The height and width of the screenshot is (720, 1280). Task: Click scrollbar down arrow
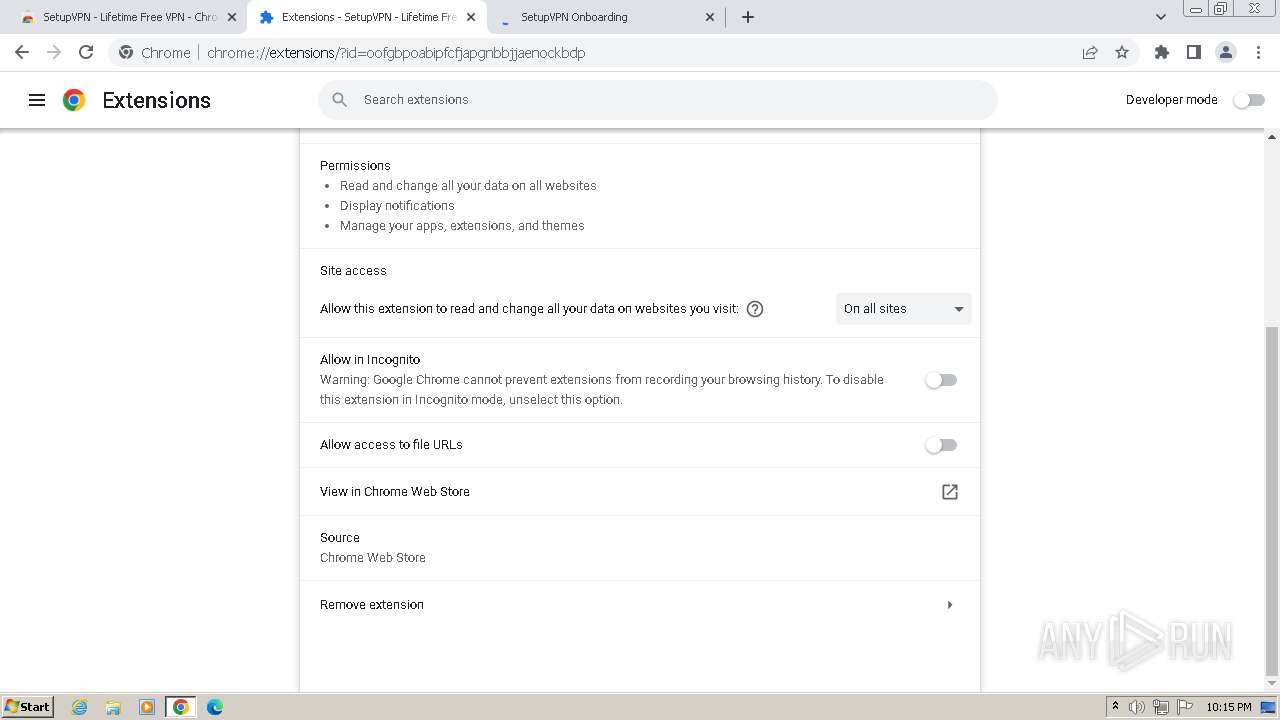coord(1272,685)
